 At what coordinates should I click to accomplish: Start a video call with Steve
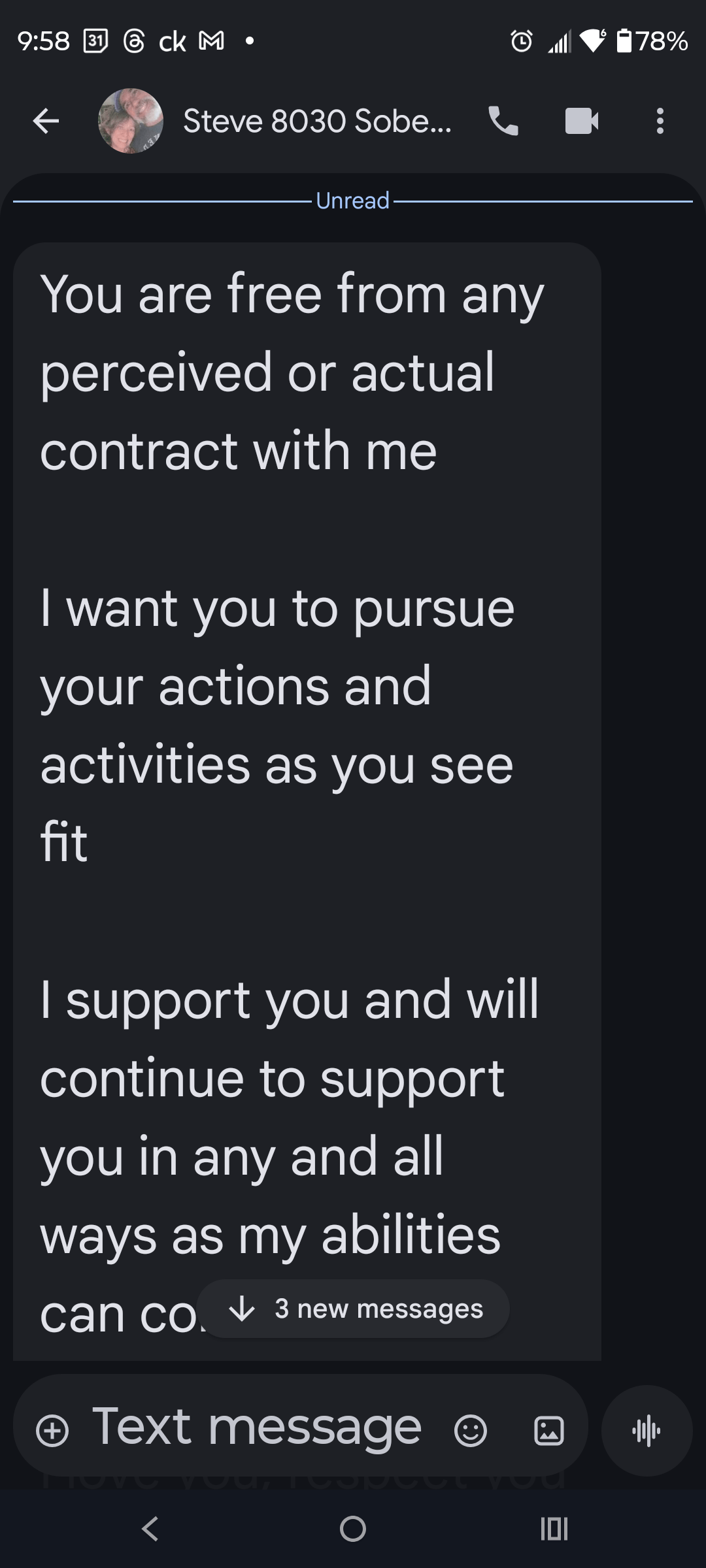point(582,121)
